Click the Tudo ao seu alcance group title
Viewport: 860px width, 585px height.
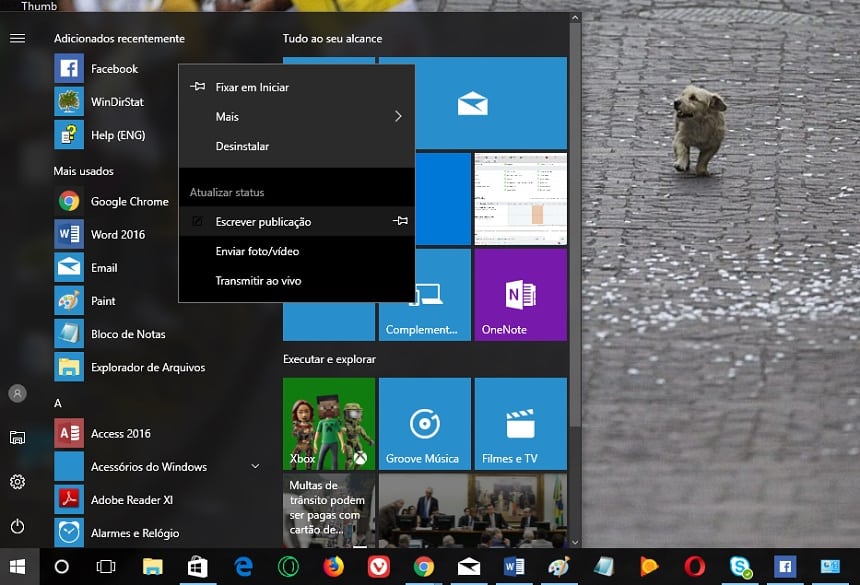tap(332, 38)
